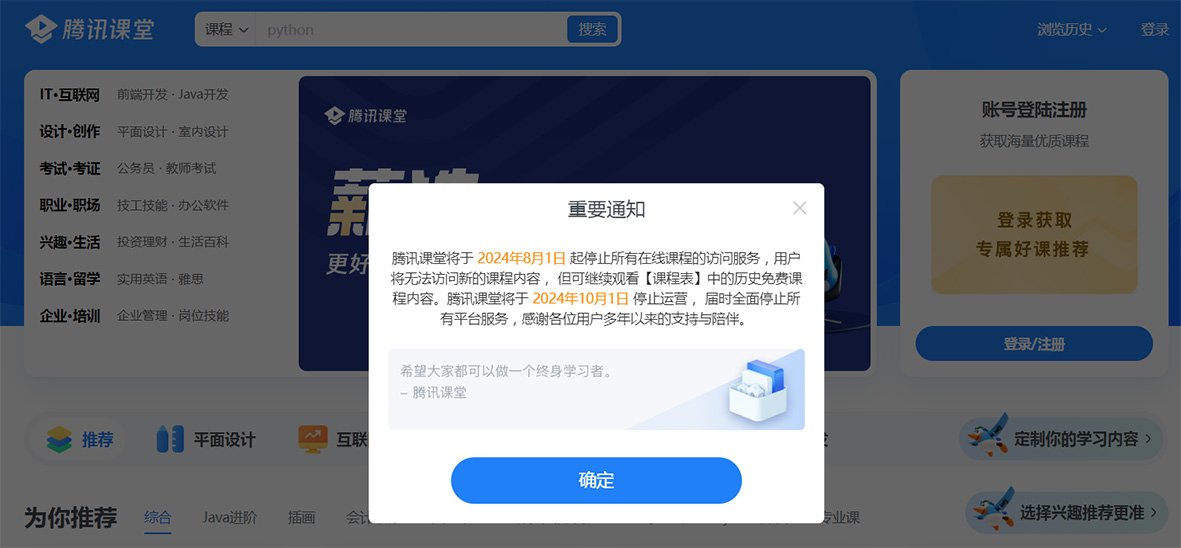Switch to the Java进阶 tab
Image resolution: width=1181 pixels, height=548 pixels.
[229, 518]
